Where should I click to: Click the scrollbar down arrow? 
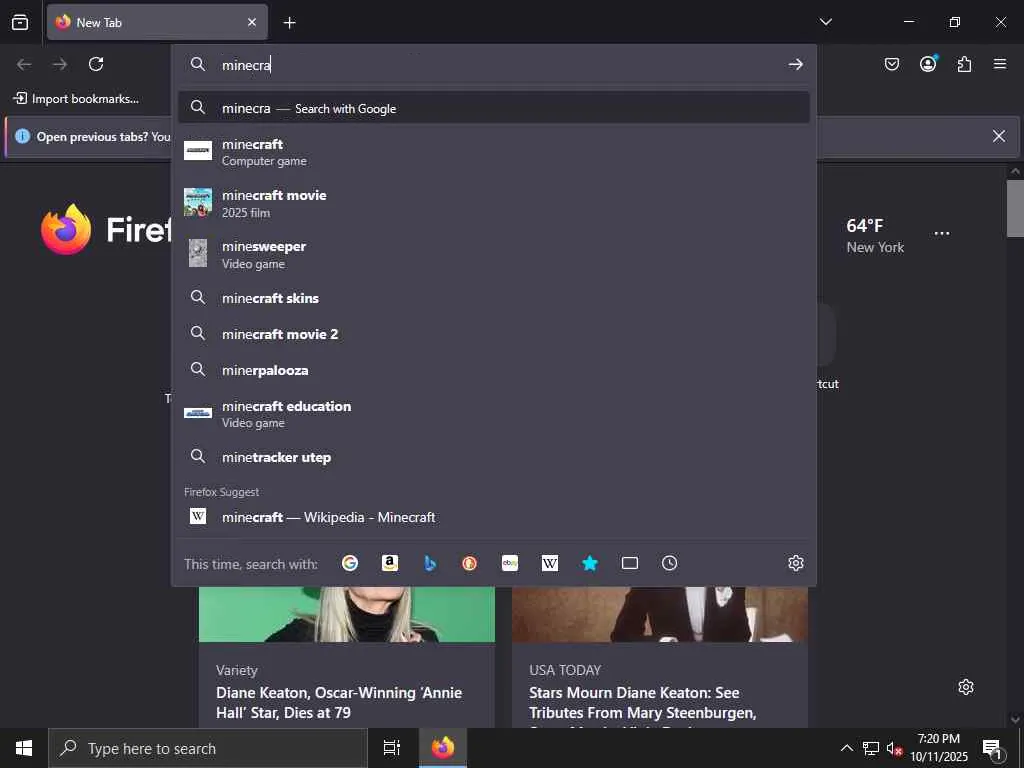point(1015,719)
